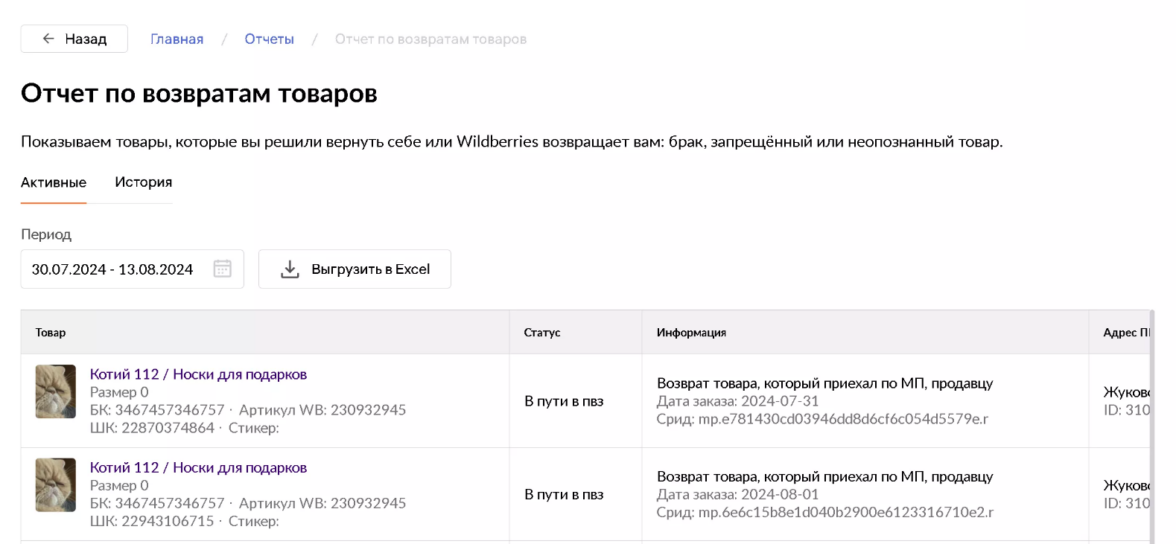Open the calendar date picker icon

223,269
